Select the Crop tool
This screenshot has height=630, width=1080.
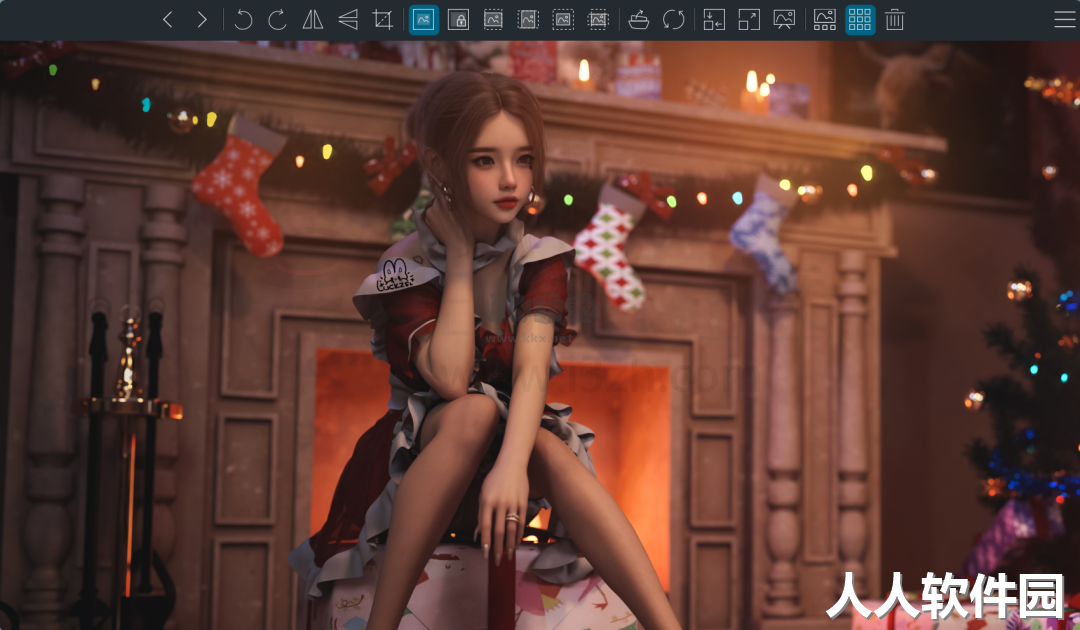383,20
